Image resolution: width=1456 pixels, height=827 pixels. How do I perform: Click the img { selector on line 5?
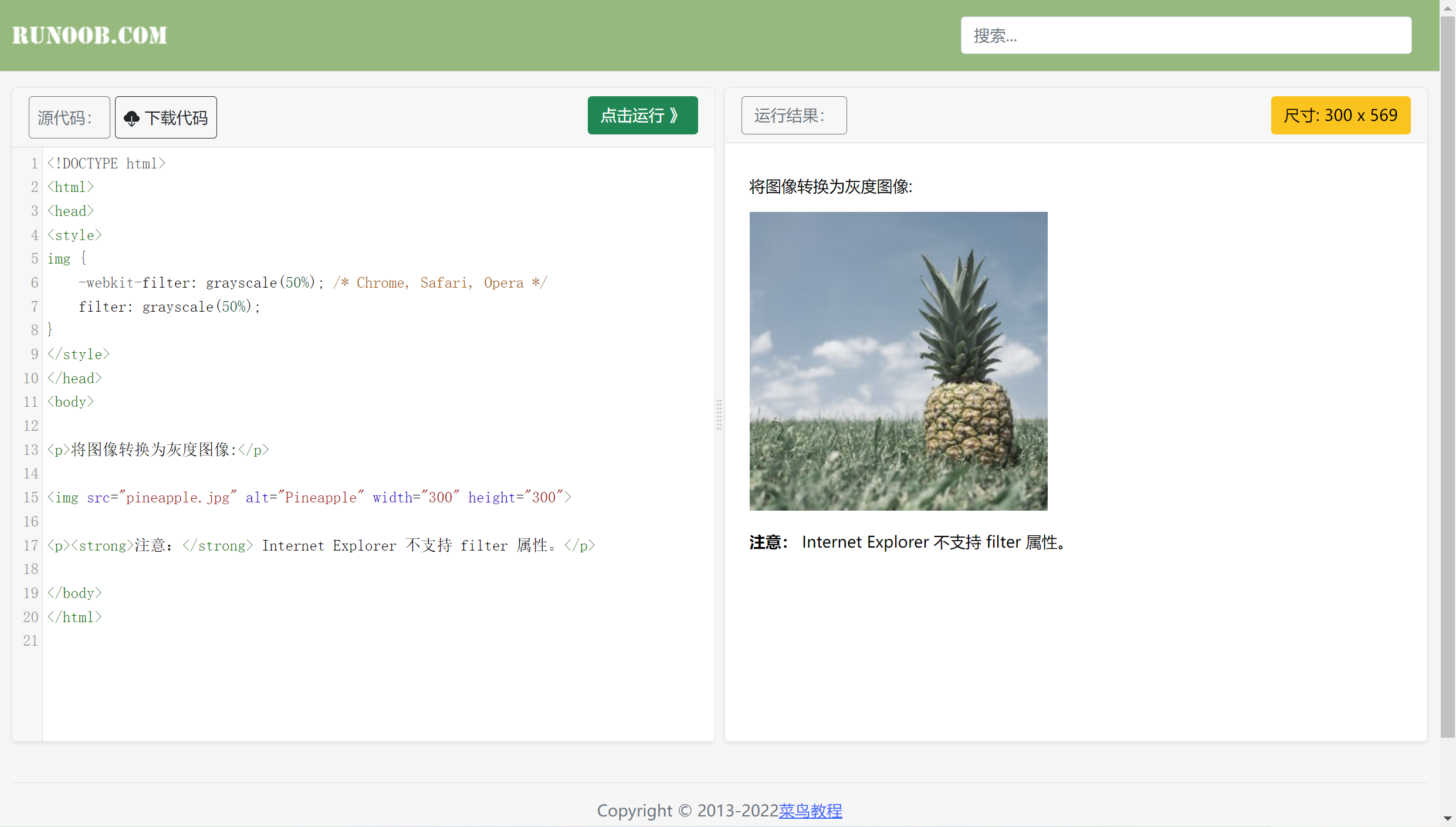click(x=67, y=259)
